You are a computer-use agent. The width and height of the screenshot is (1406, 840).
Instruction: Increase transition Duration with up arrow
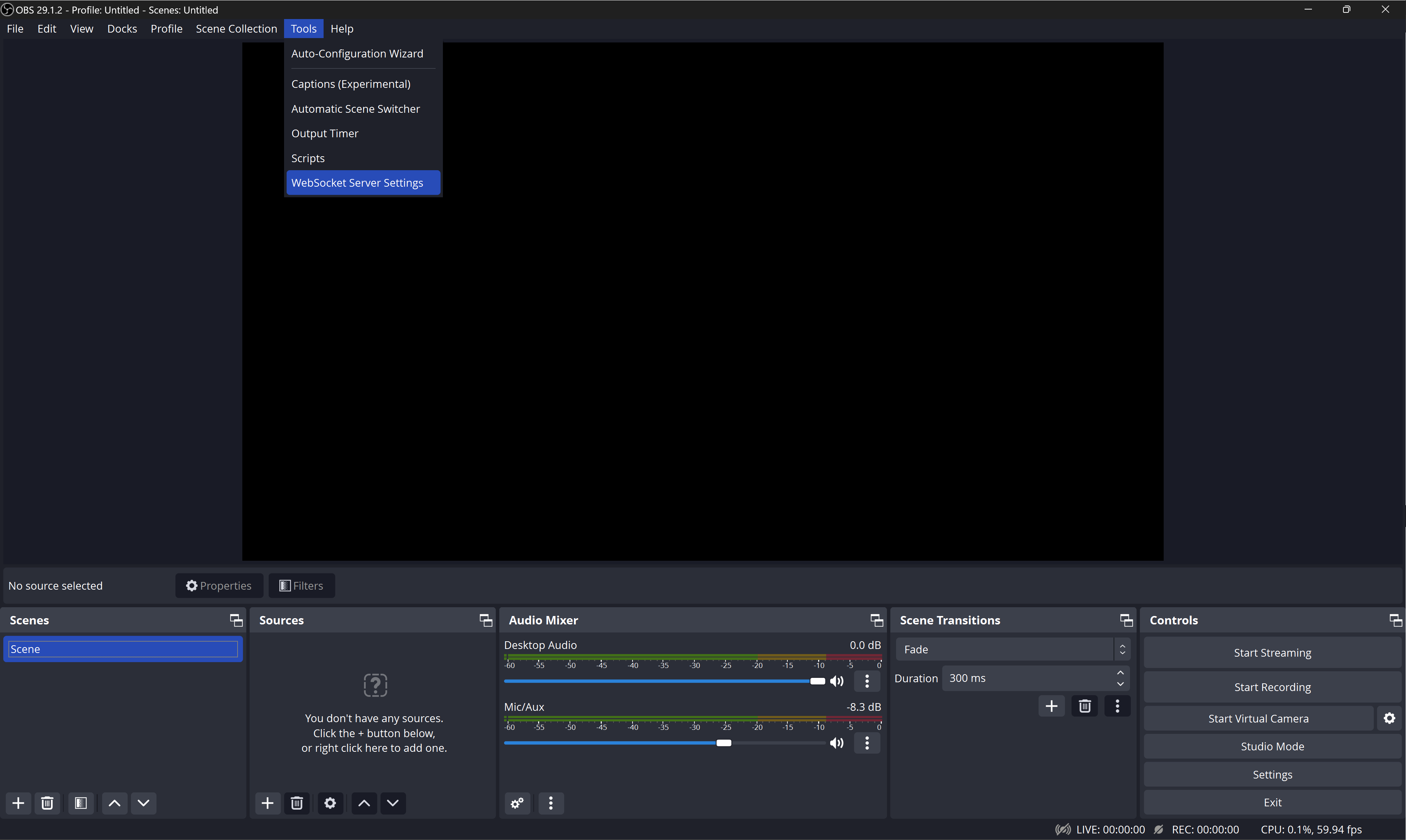[1120, 672]
